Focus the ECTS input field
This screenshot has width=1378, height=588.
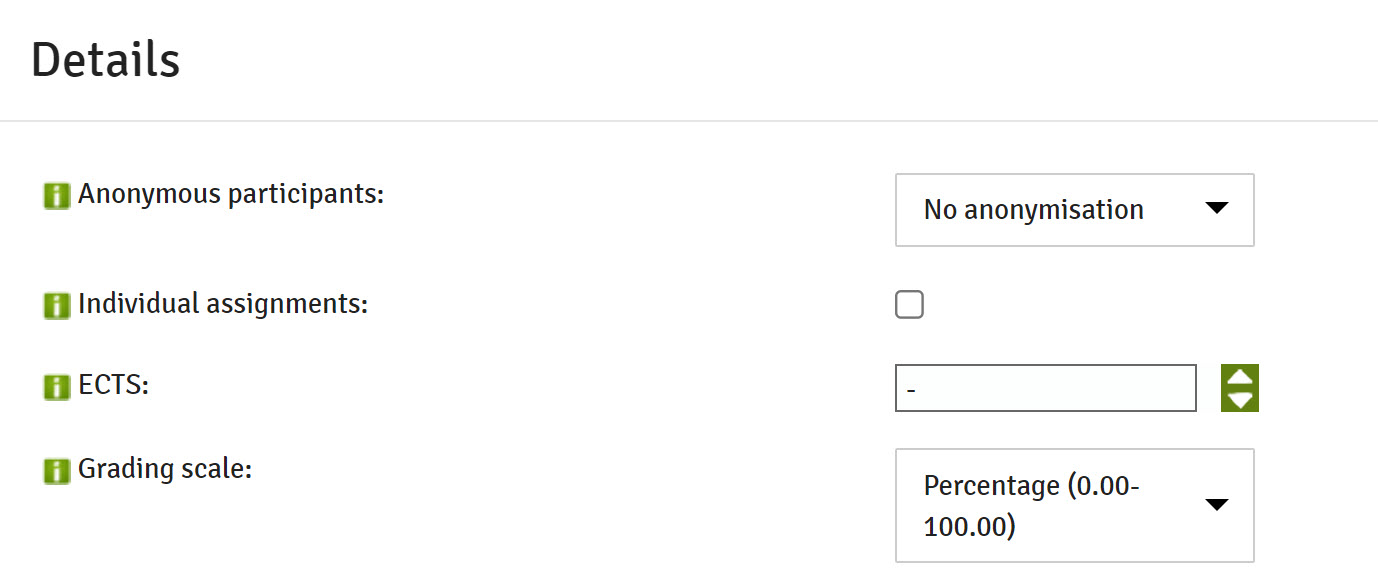[1046, 388]
